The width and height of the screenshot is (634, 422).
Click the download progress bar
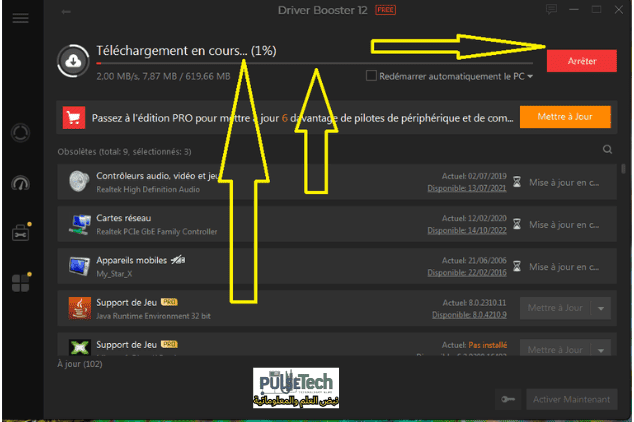[x=315, y=63]
